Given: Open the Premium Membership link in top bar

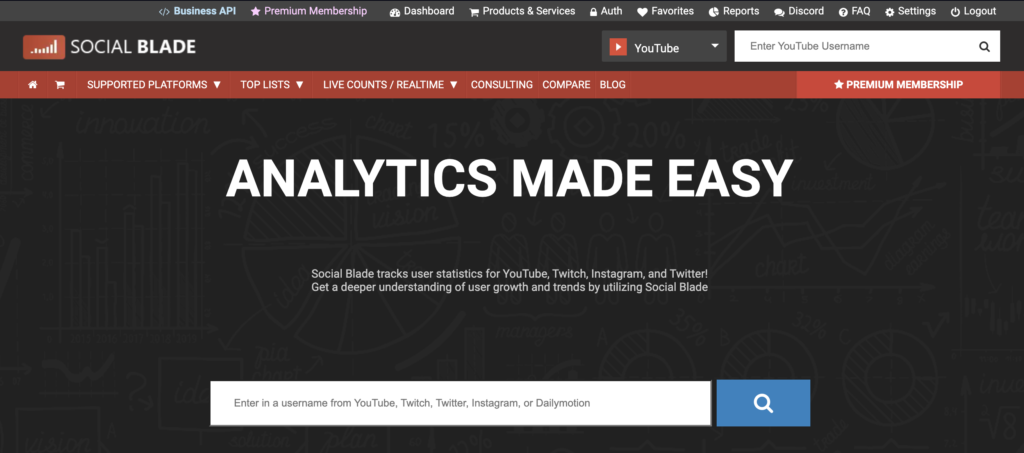Looking at the screenshot, I should tap(309, 11).
